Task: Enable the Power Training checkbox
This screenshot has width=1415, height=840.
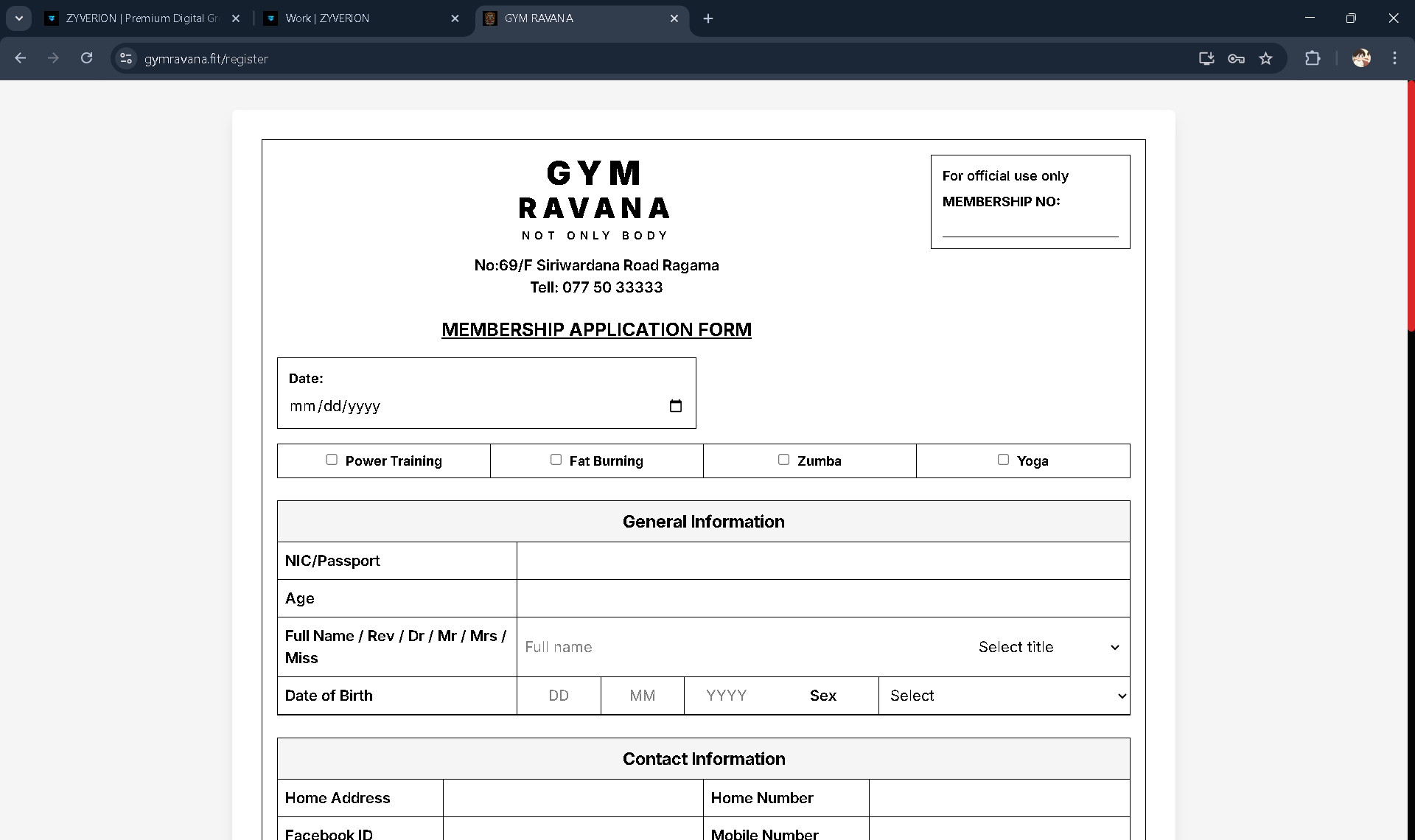Action: pos(332,459)
